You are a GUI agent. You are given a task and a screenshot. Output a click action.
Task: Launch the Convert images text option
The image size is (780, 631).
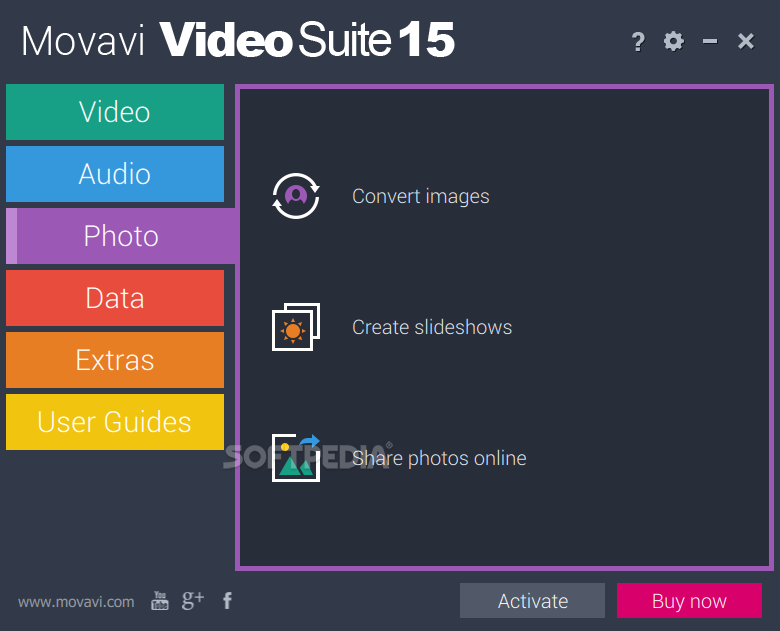point(421,197)
